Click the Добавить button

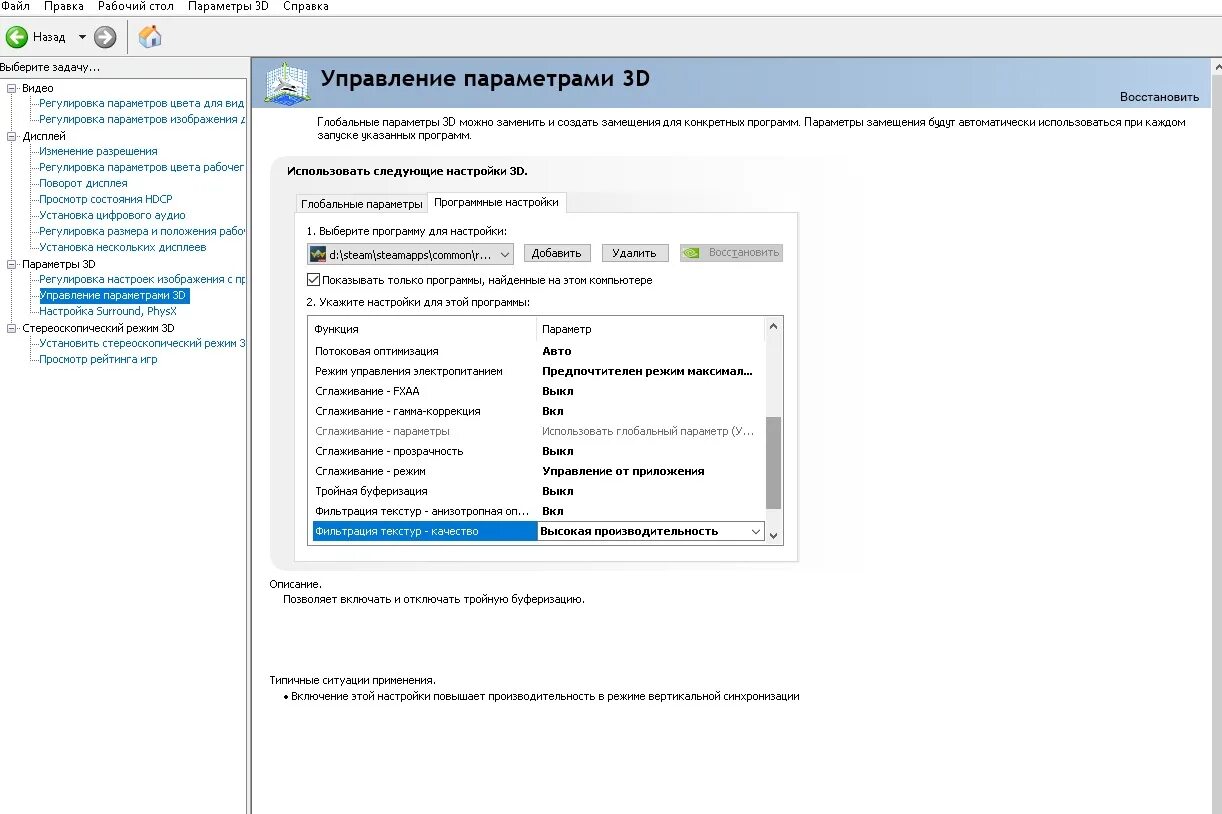click(x=556, y=253)
